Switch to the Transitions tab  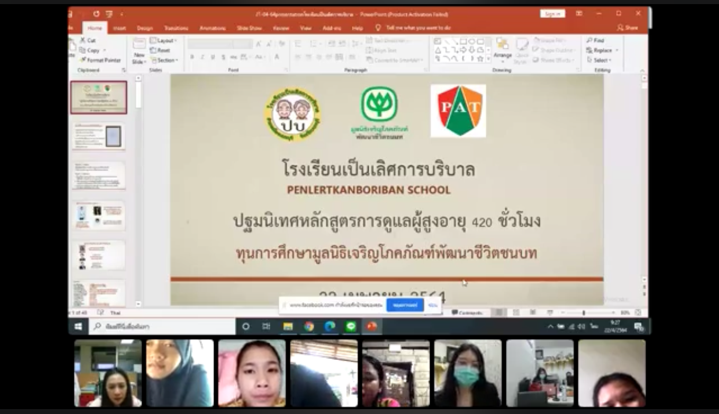pos(176,28)
